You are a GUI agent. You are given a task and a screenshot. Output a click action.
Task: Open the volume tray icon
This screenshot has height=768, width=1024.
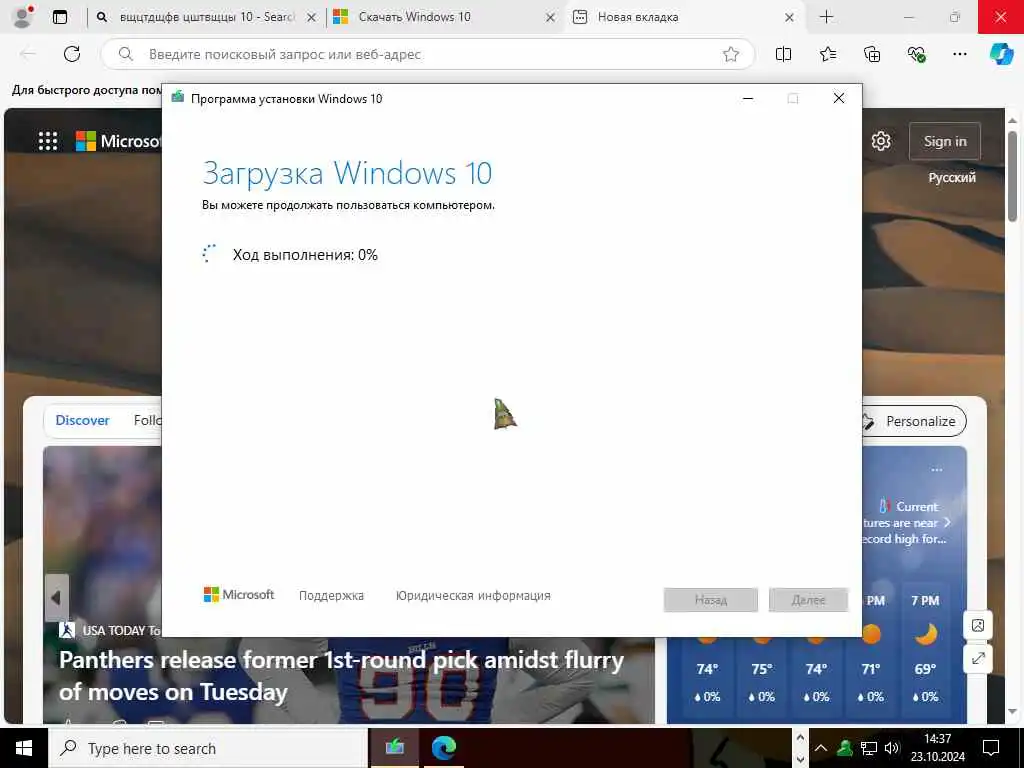coord(891,748)
